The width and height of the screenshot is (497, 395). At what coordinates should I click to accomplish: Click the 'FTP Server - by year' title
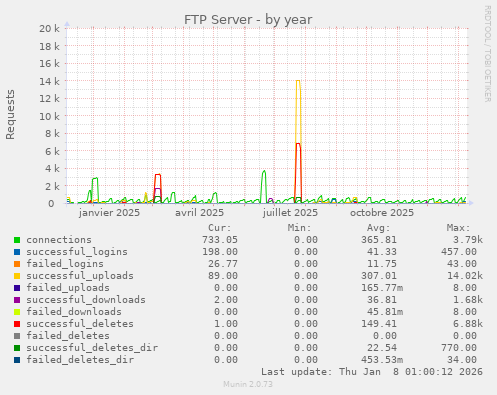(x=248, y=20)
